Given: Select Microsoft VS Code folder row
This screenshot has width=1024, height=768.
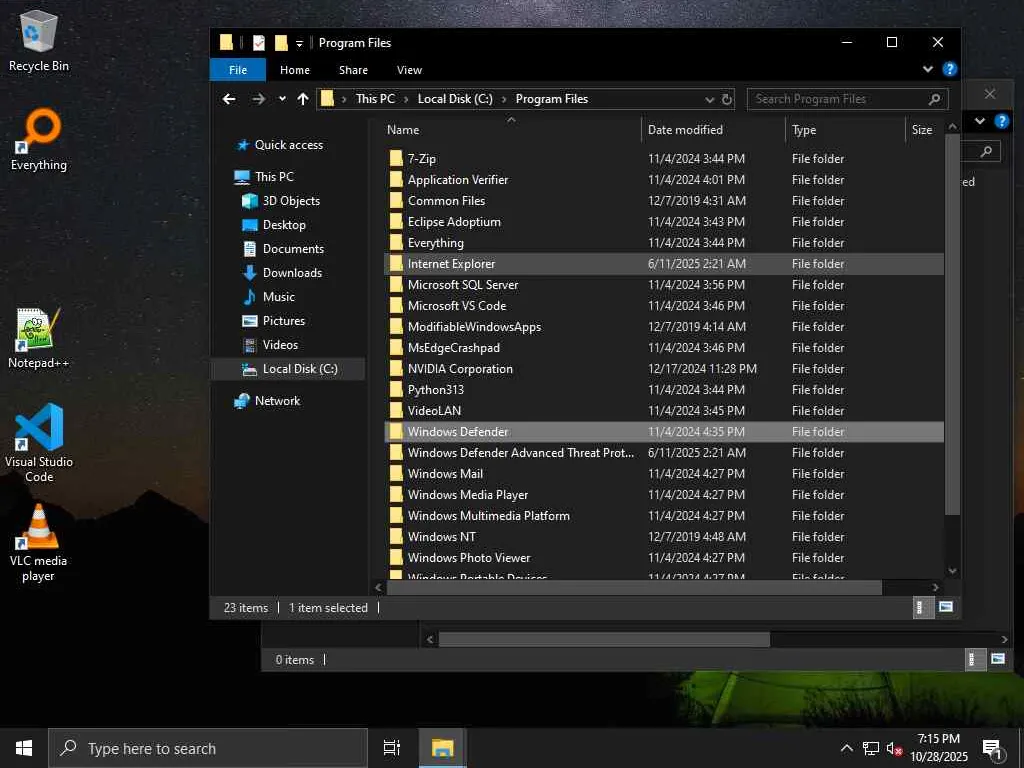Looking at the screenshot, I should click(665, 306).
